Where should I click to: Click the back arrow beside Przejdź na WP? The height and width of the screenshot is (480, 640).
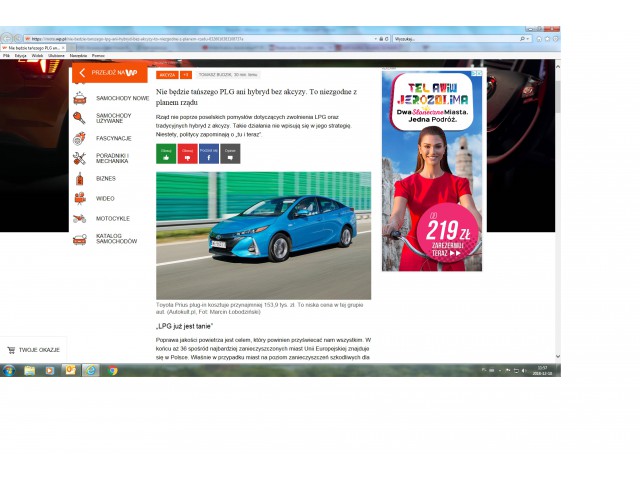pyautogui.click(x=81, y=73)
